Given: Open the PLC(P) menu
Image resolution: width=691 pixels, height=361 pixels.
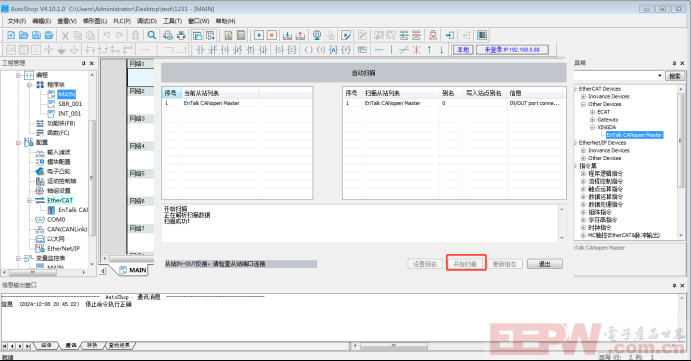Looking at the screenshot, I should pos(122,21).
